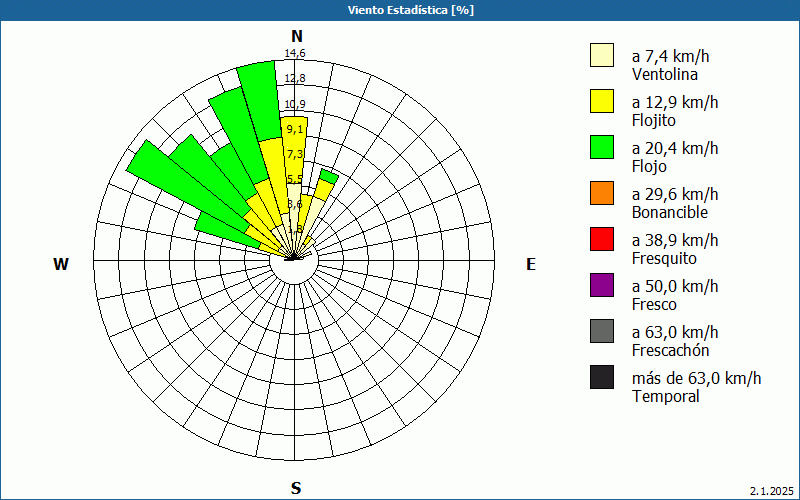Click the 14,6 scale value
Screen dimensions: 800x500
pos(295,53)
